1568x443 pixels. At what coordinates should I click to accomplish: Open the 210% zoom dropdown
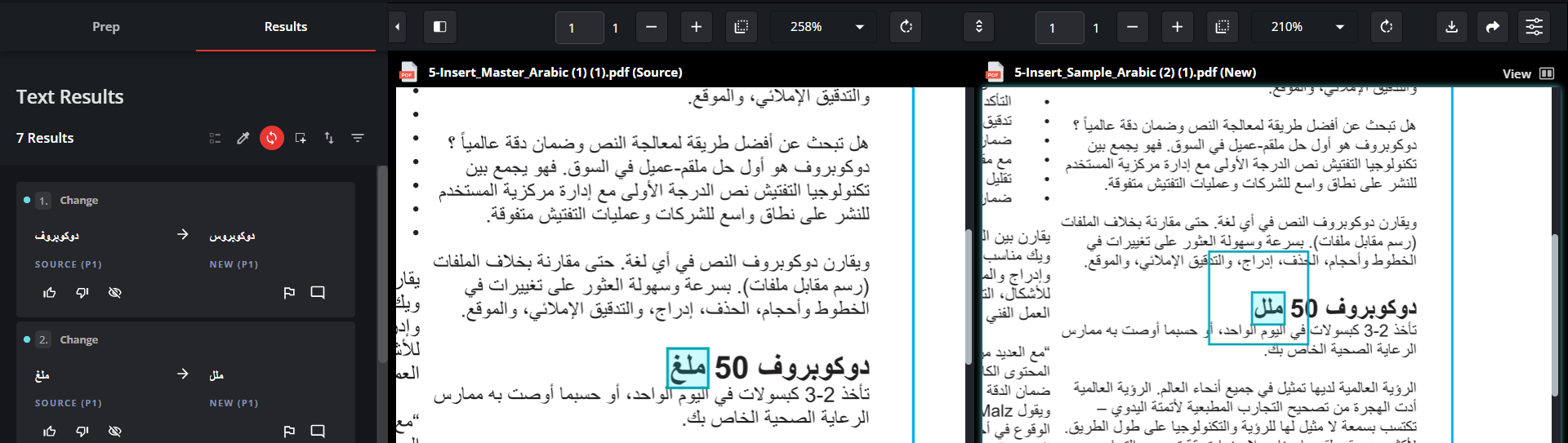tap(1303, 27)
